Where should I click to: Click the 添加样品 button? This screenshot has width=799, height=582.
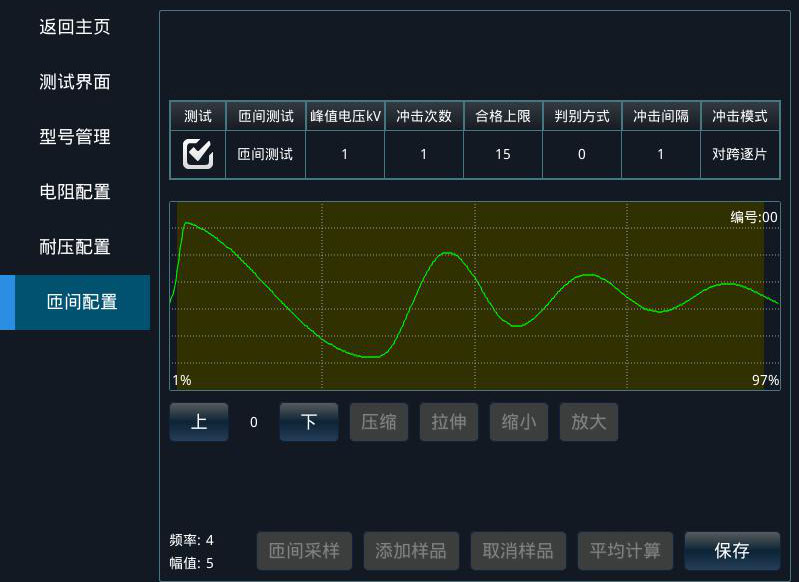pyautogui.click(x=411, y=551)
